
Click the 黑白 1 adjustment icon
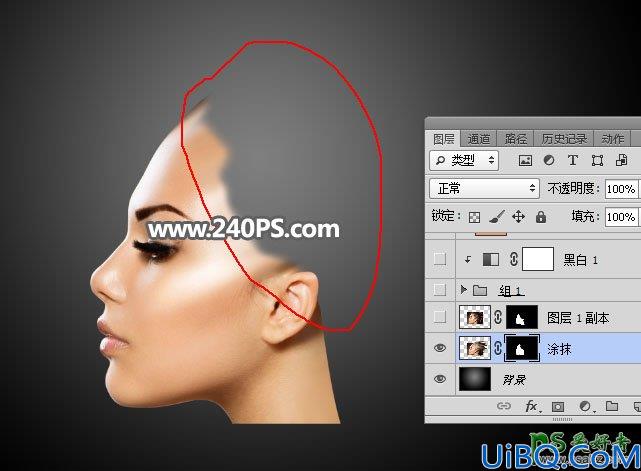tap(491, 259)
